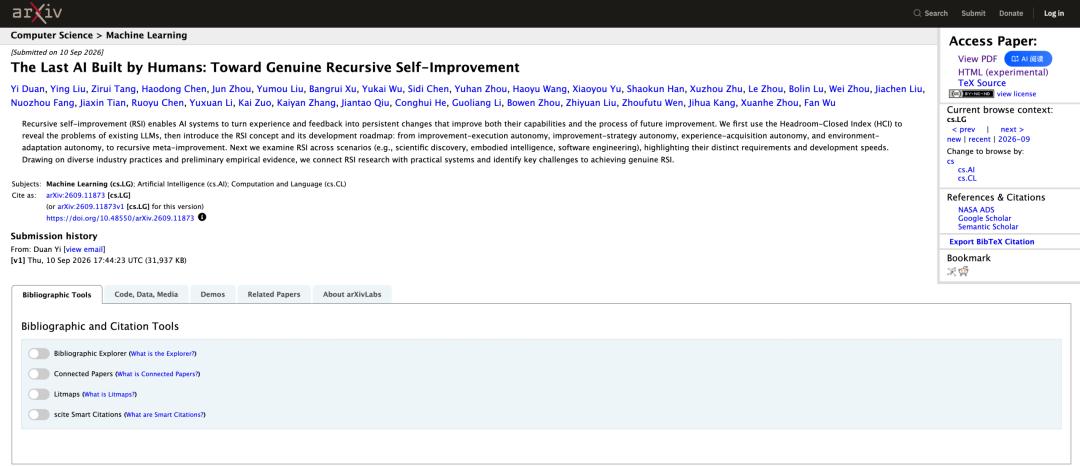Bookmark paper with Reddit icon

click(x=964, y=271)
